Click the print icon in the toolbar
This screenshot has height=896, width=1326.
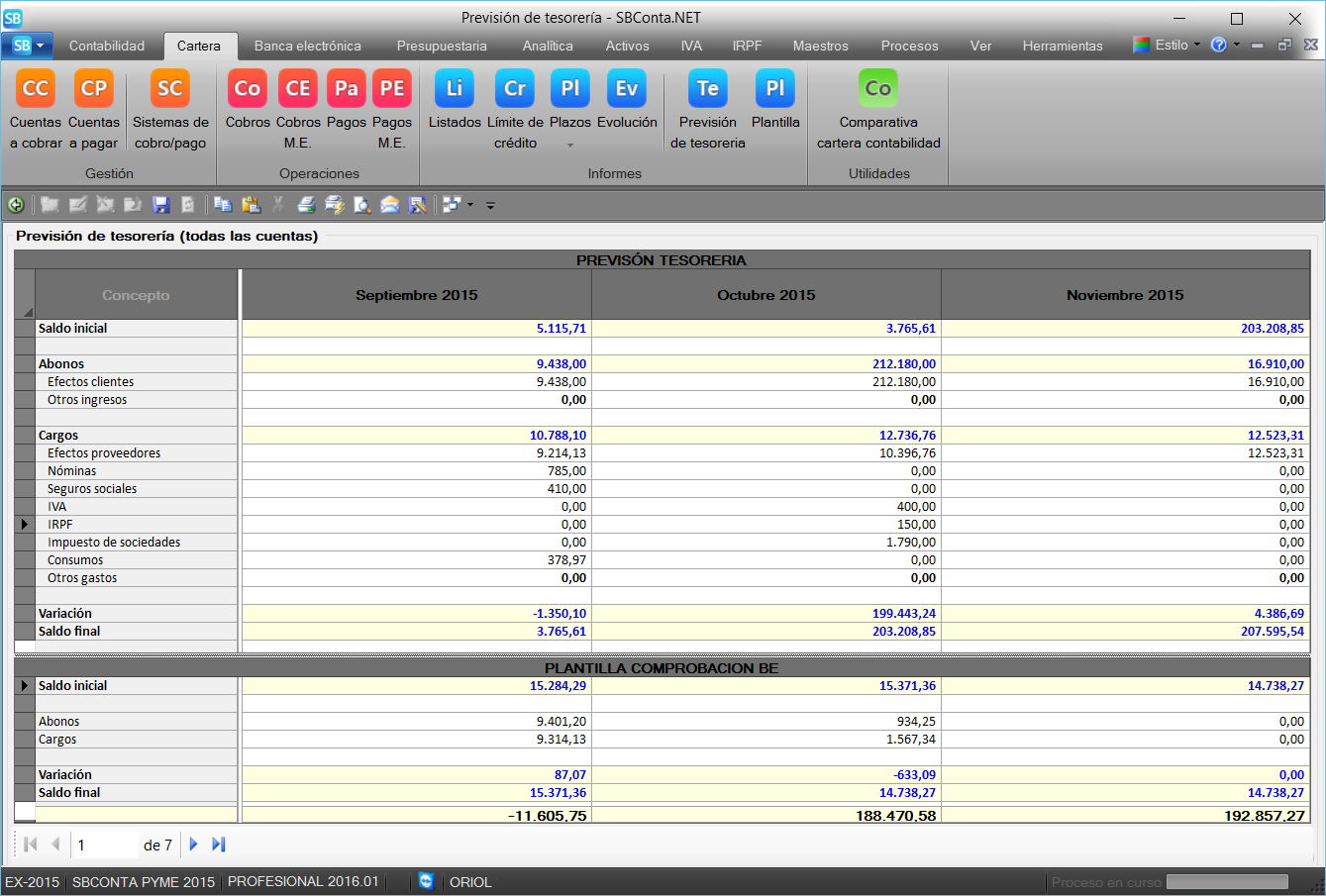tap(307, 205)
